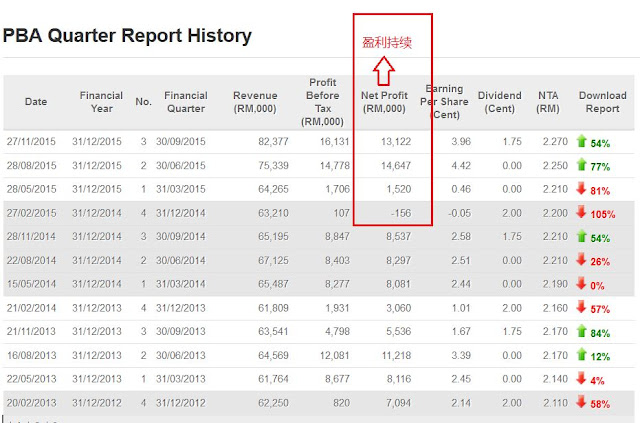Click the red down arrow in 27/02/2015 row
This screenshot has width=640, height=423.
581,212
